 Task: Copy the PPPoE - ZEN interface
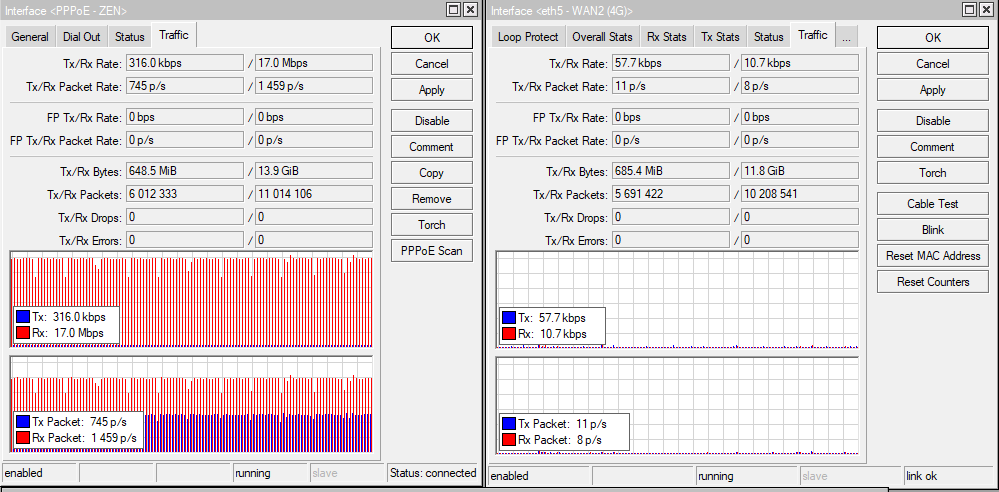click(x=432, y=173)
